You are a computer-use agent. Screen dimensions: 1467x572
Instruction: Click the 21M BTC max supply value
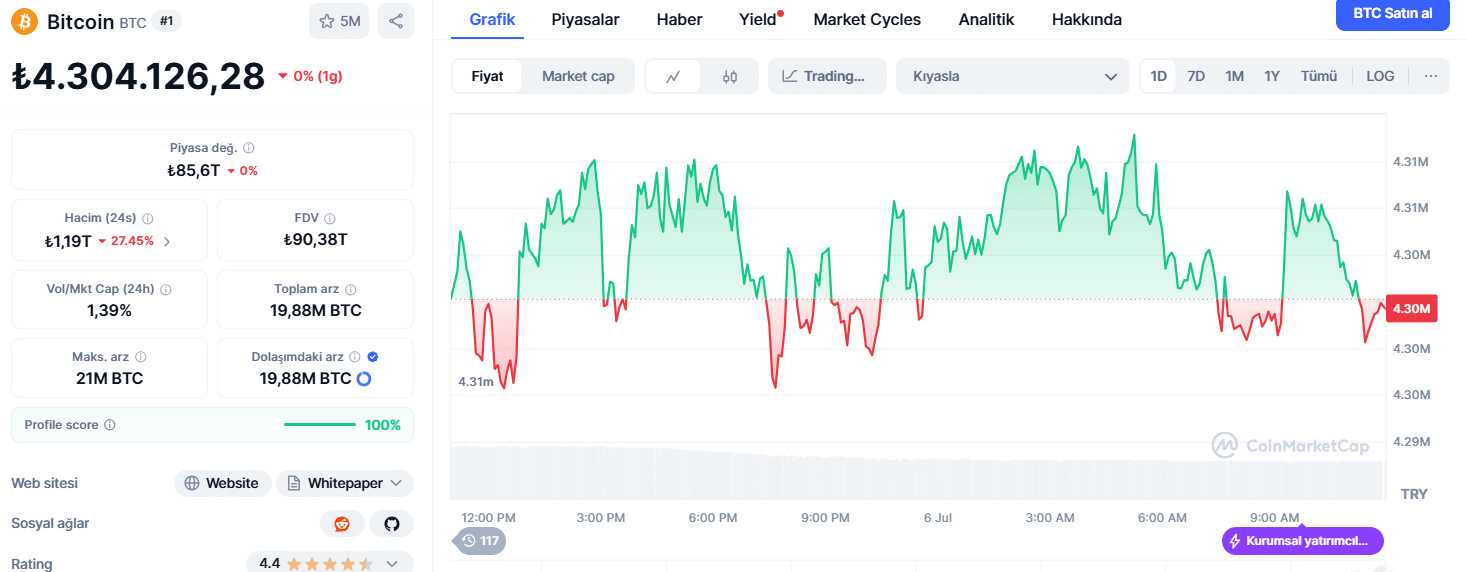(109, 379)
